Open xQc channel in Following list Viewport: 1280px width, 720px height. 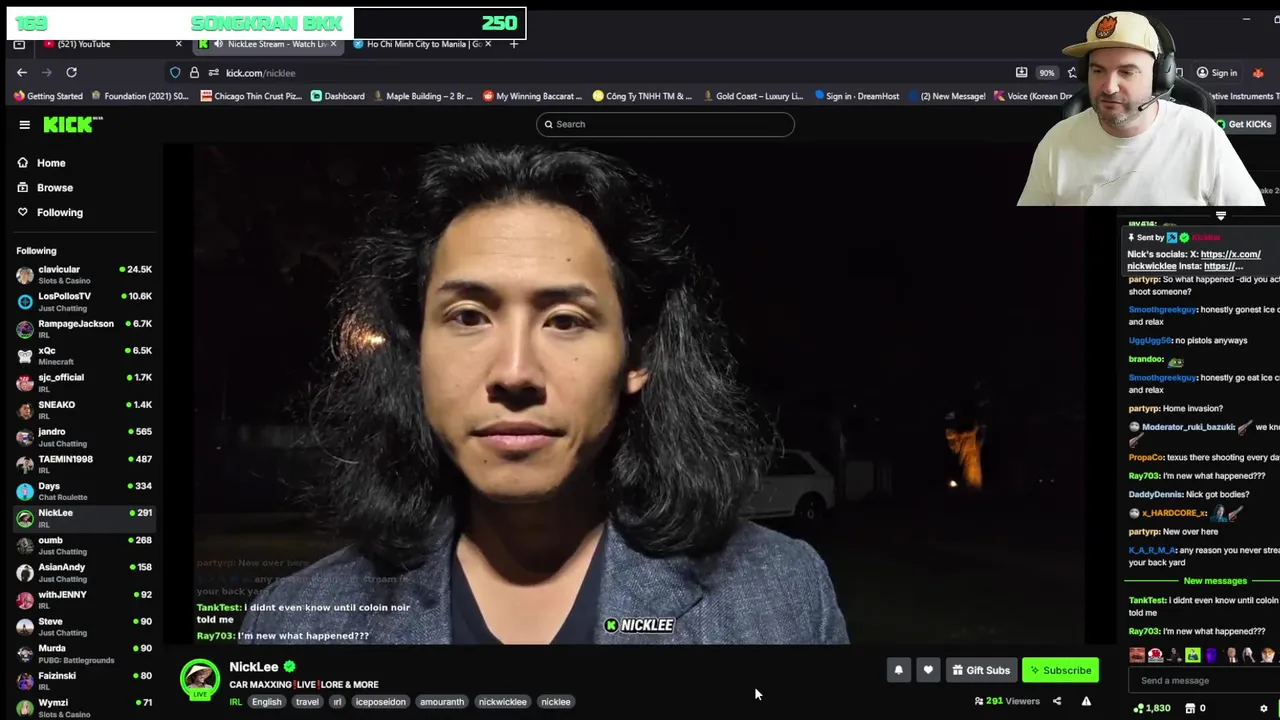(x=84, y=355)
